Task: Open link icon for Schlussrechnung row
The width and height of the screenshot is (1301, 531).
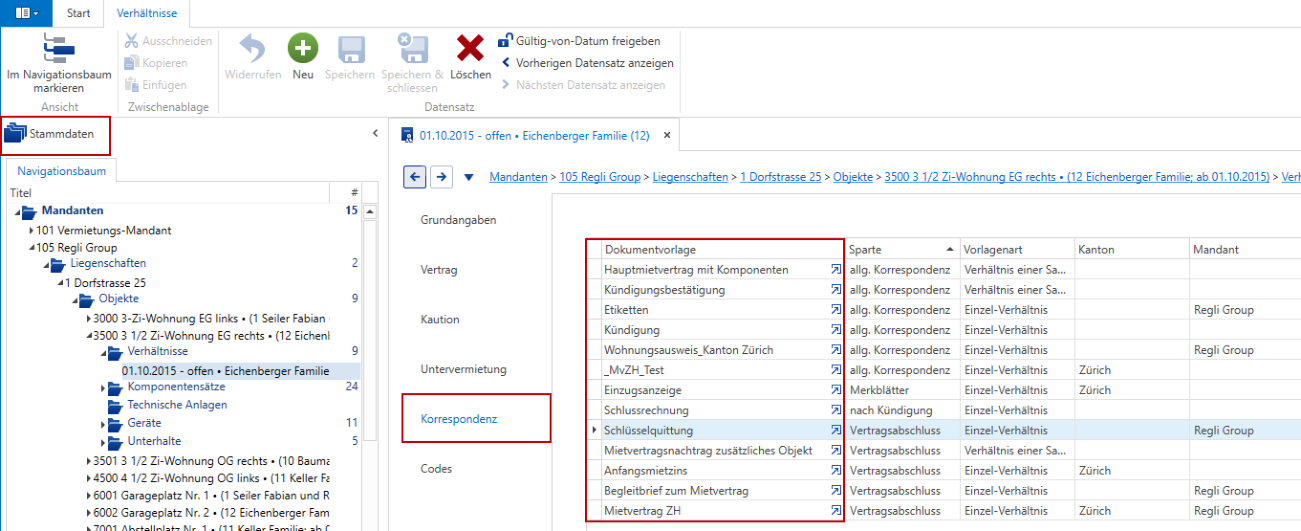Action: pyautogui.click(x=835, y=410)
